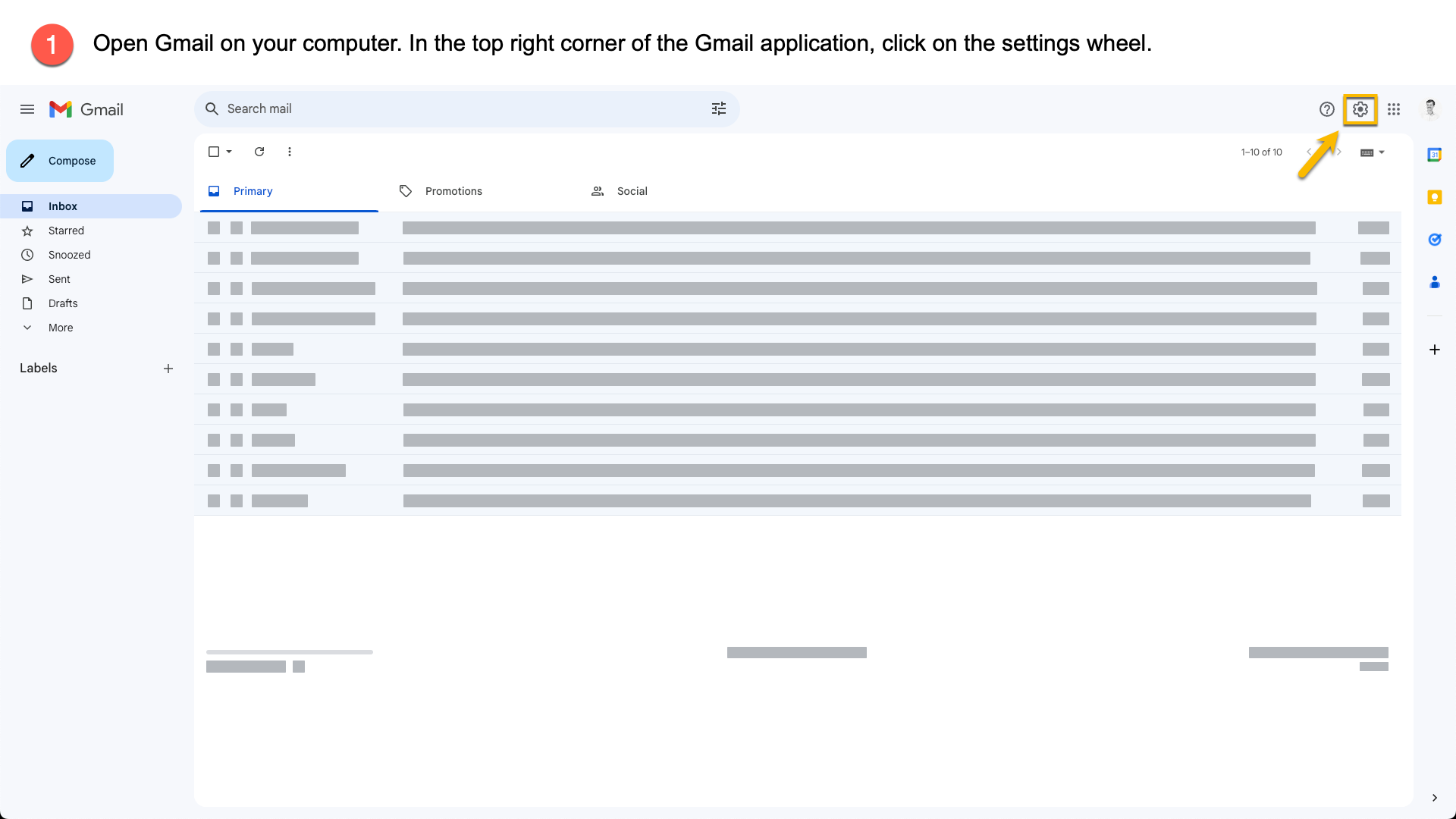
Task: Open select dropdown arrow beside checkbox
Action: point(229,152)
